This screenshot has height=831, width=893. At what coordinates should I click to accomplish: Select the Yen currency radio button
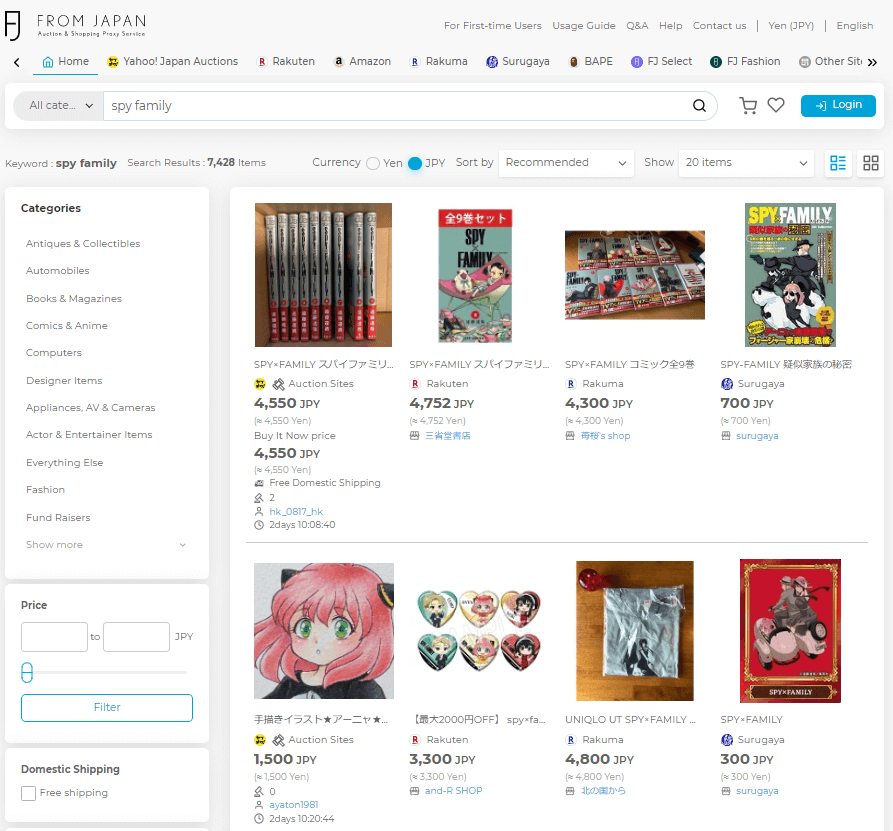(x=373, y=163)
